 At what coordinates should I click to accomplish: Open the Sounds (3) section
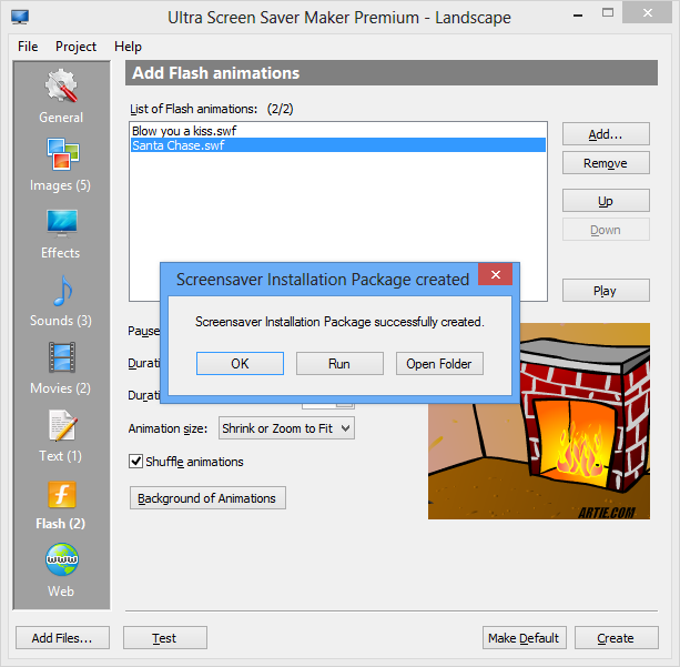[61, 301]
